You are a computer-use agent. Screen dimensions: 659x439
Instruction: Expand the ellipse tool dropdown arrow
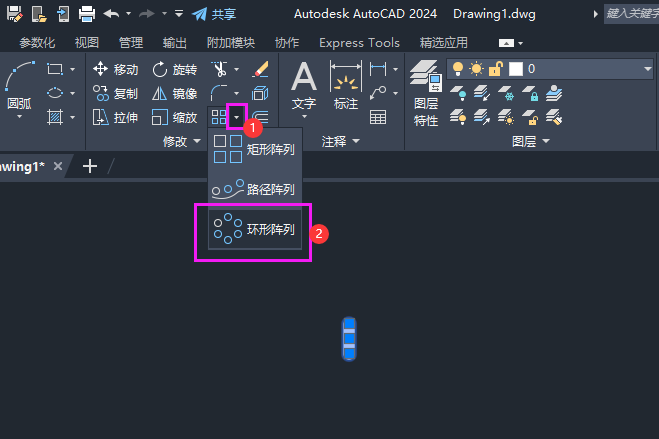pos(72,93)
